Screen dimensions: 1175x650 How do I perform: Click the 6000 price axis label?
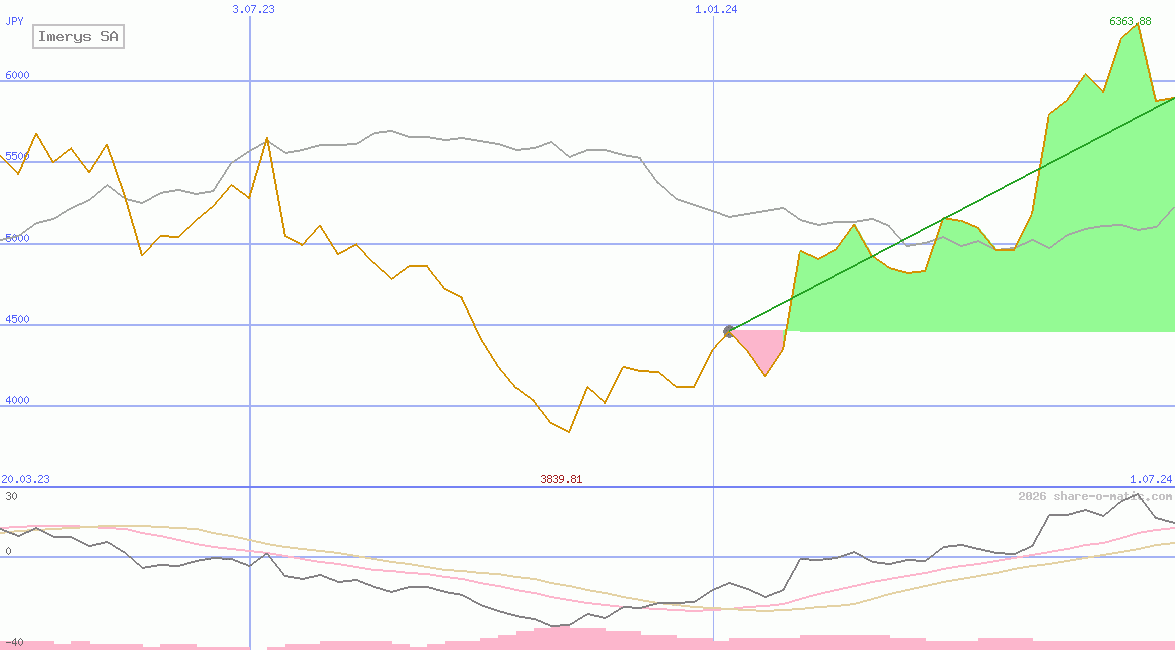[15, 75]
